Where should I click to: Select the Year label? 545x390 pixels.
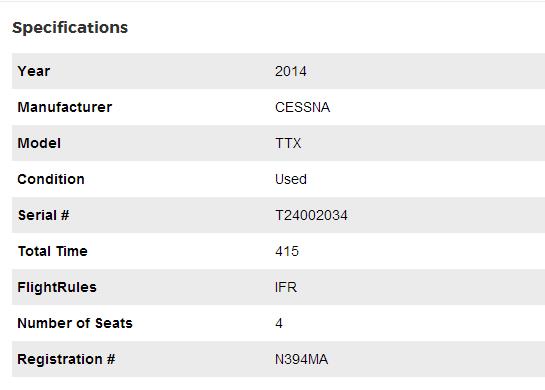tap(34, 71)
